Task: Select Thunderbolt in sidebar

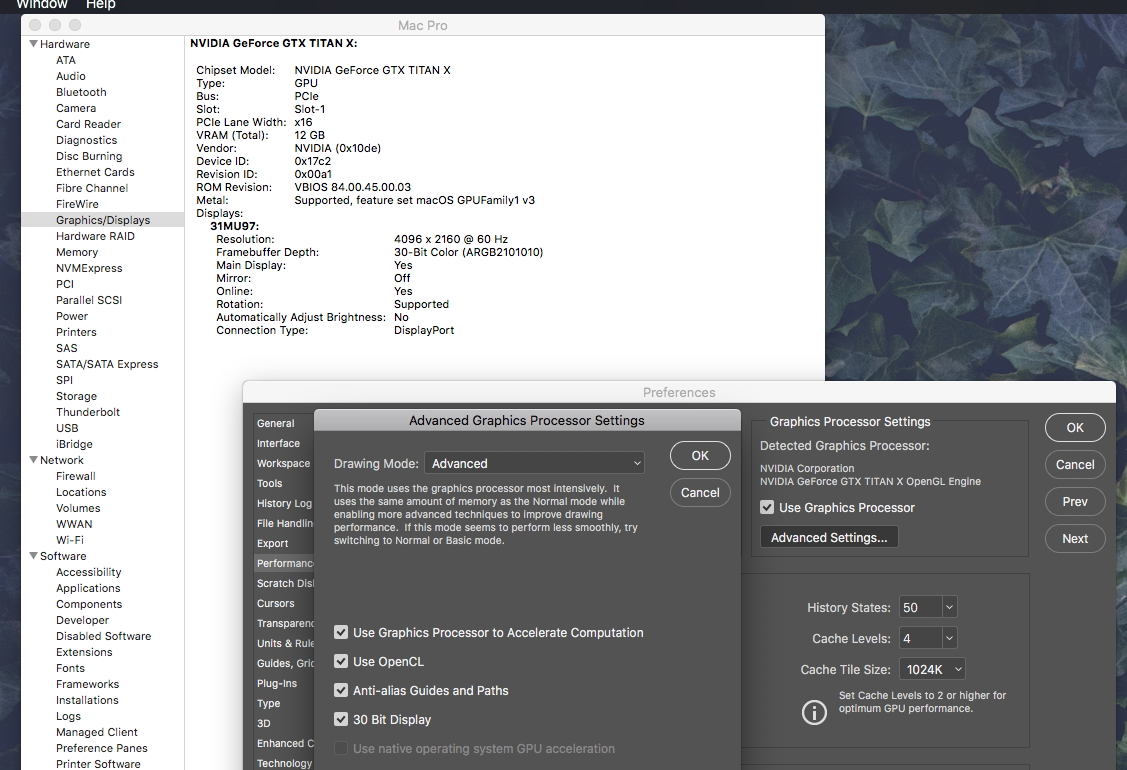Action: tap(88, 412)
